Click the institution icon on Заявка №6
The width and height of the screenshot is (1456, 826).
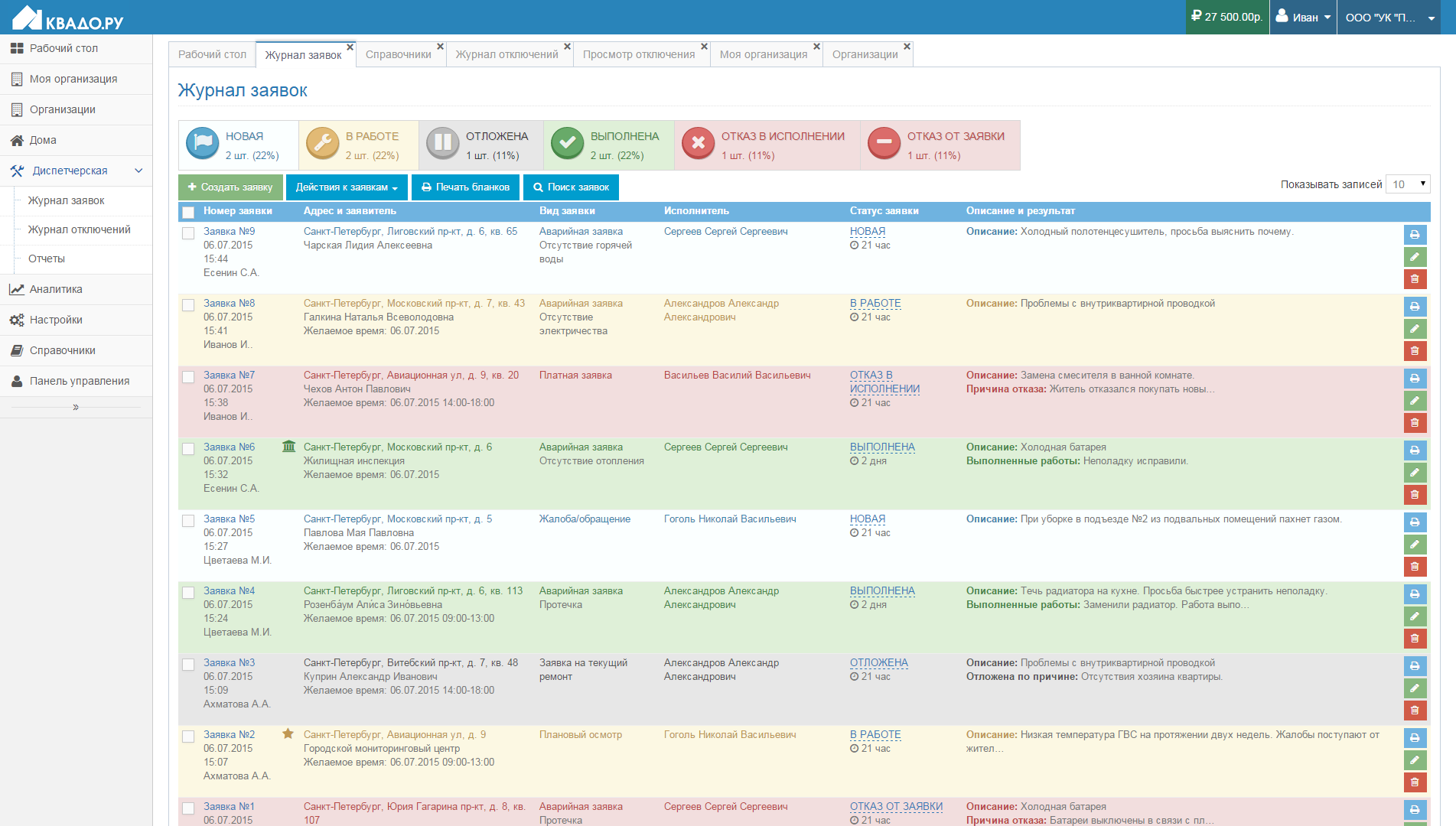pos(288,447)
